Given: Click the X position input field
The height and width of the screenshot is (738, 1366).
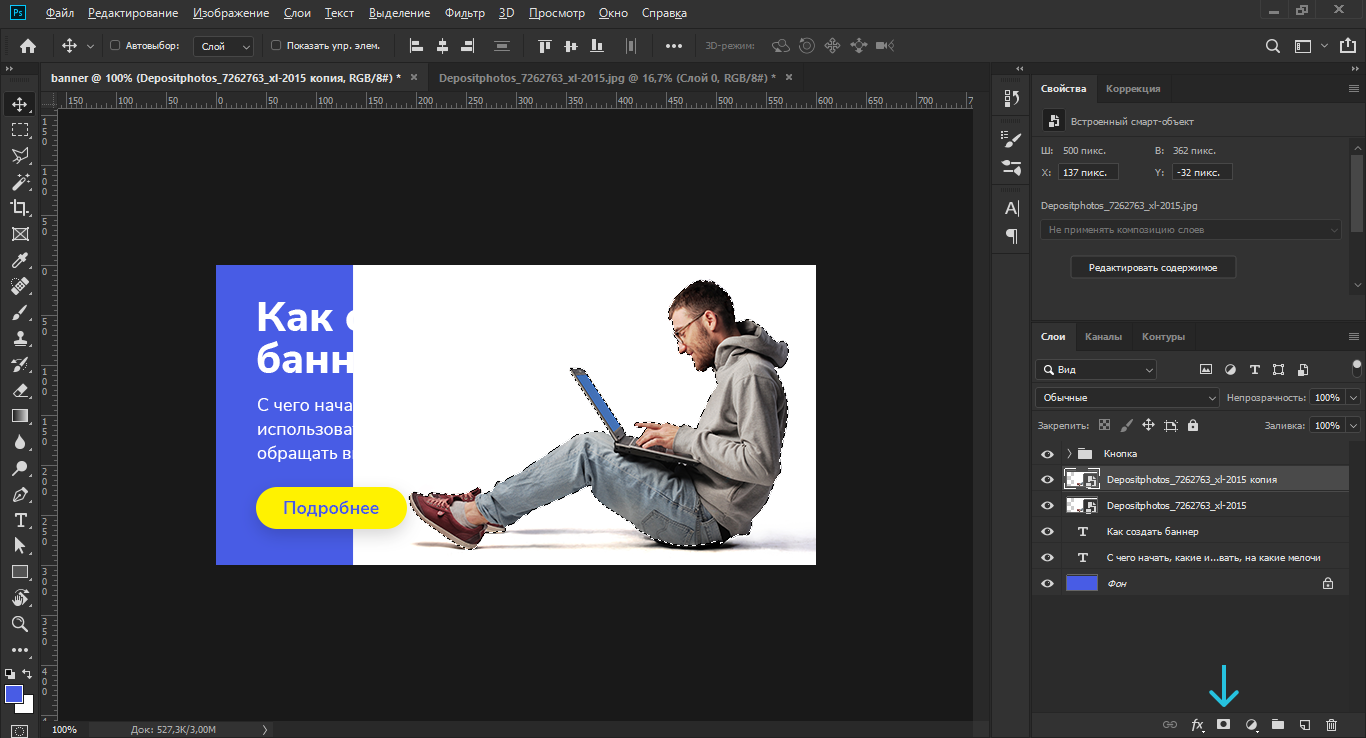Looking at the screenshot, I should (1088, 172).
